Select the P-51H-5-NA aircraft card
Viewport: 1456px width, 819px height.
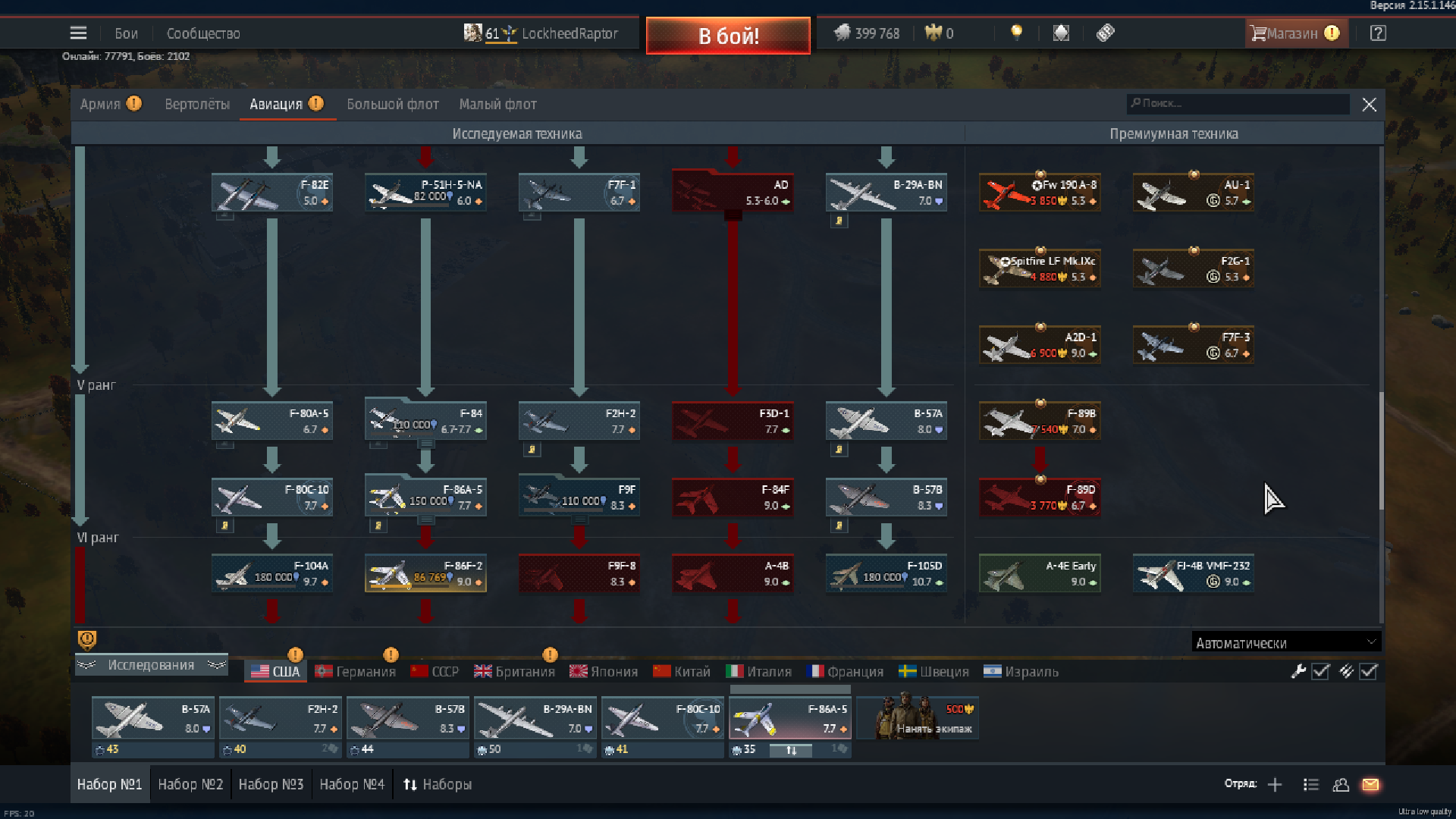[x=425, y=193]
